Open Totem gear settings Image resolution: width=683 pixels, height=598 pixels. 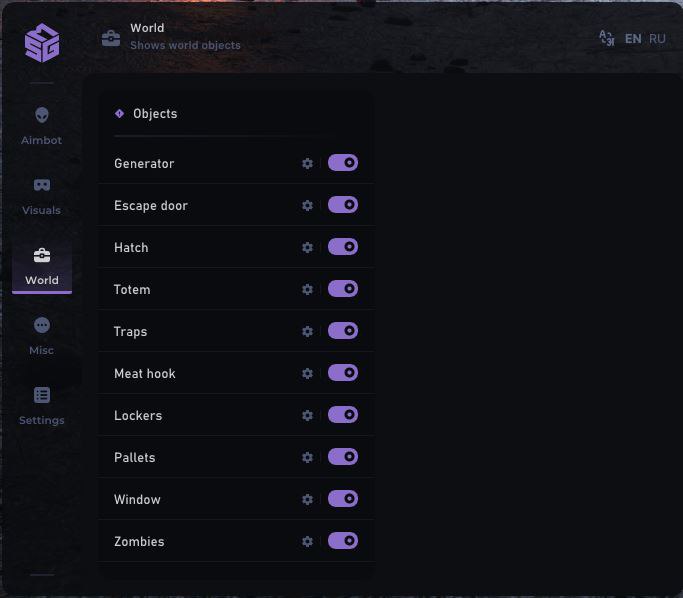click(x=308, y=289)
